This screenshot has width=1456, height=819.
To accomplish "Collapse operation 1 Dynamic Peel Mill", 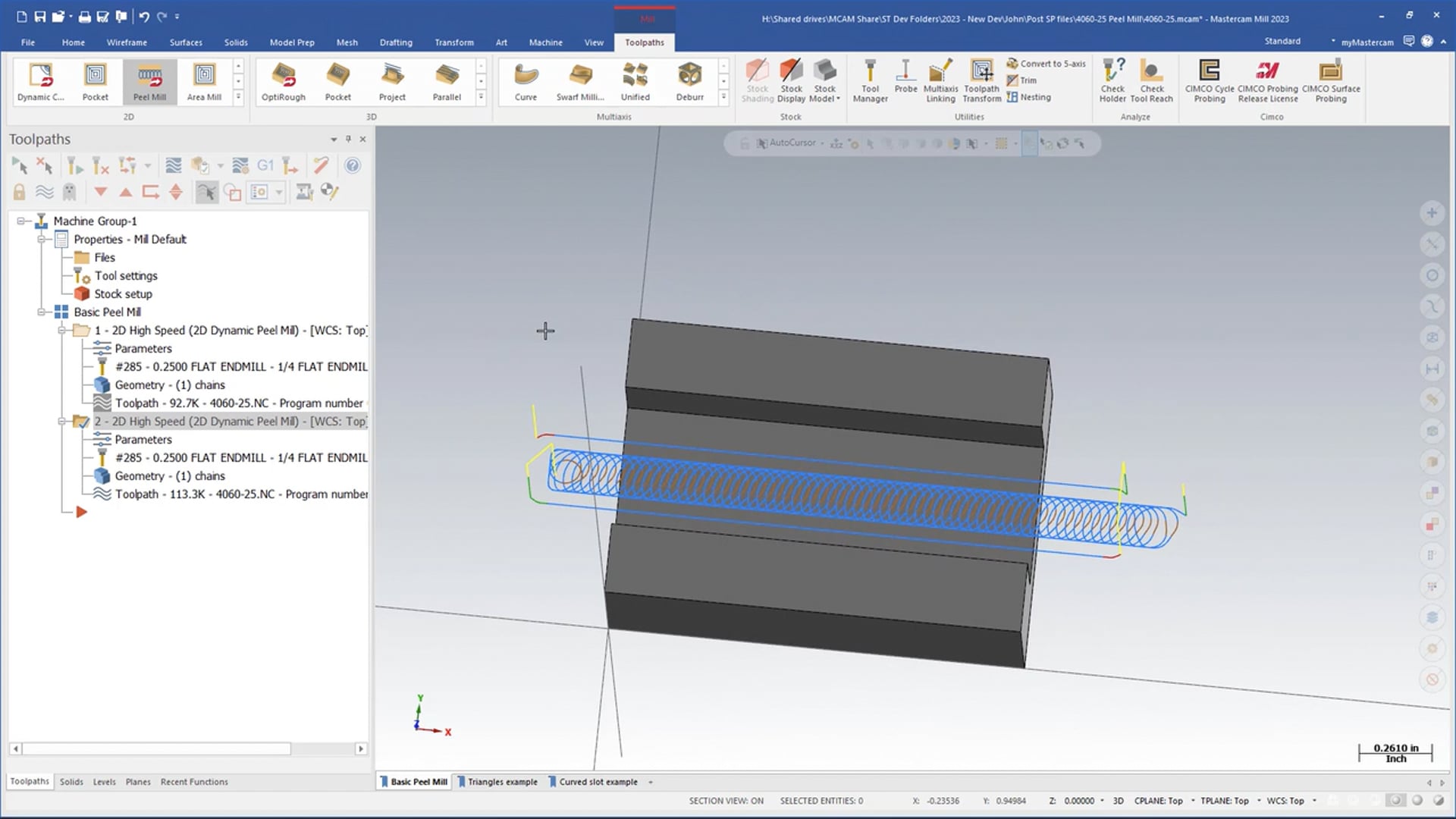I will (x=63, y=331).
